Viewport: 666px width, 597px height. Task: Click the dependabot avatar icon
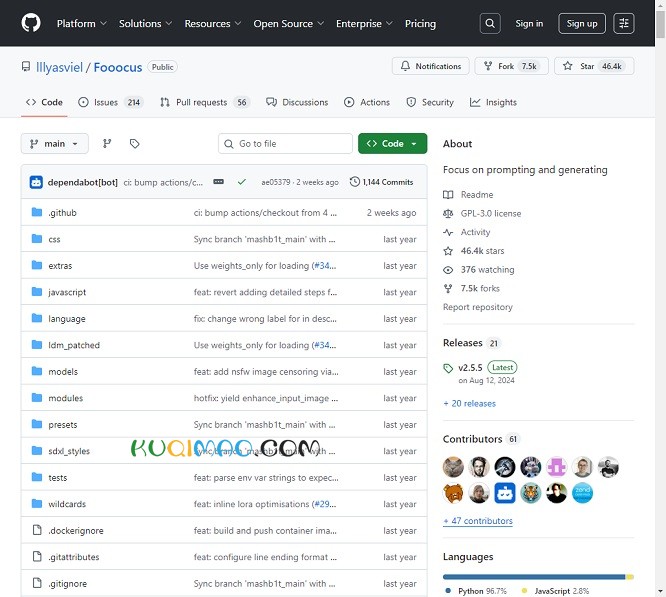coord(36,182)
